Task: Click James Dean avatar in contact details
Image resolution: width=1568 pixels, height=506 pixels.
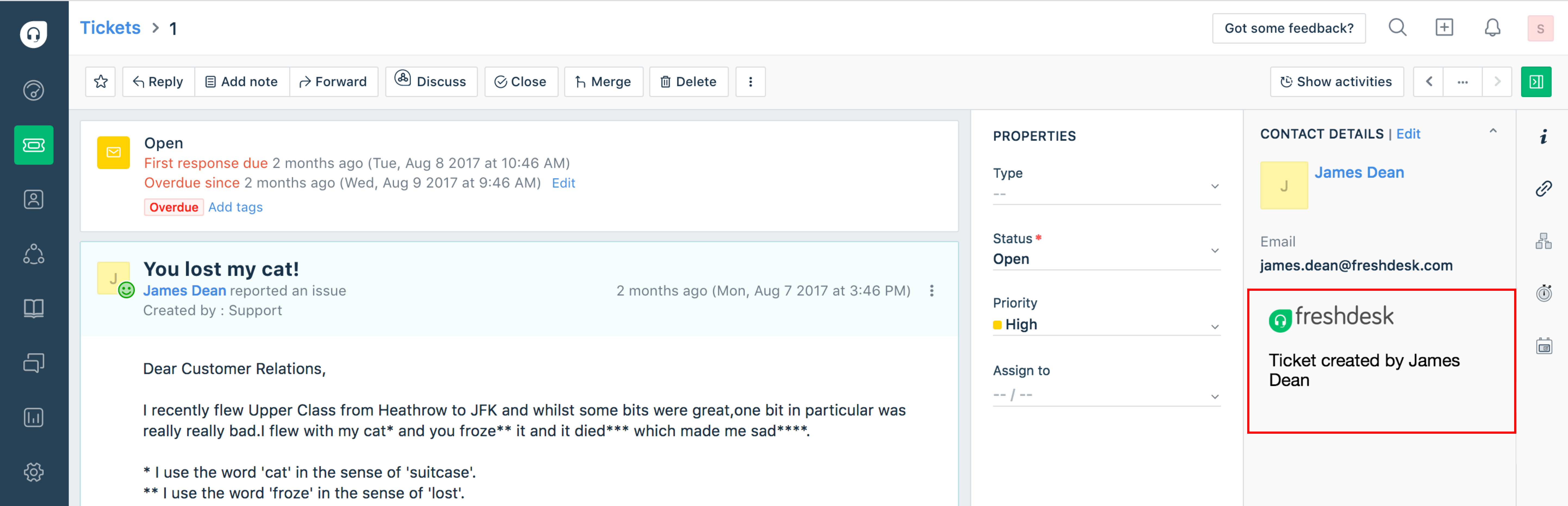Action: (1284, 186)
